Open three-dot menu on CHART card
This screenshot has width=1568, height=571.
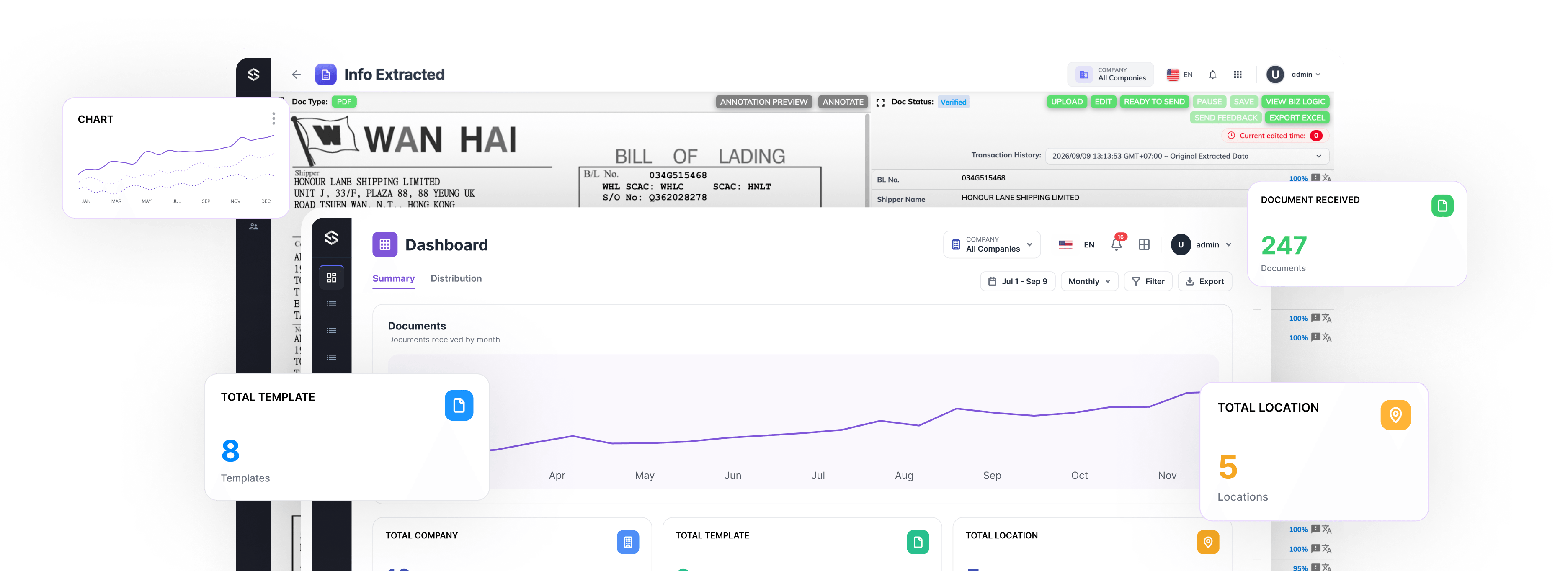(273, 119)
